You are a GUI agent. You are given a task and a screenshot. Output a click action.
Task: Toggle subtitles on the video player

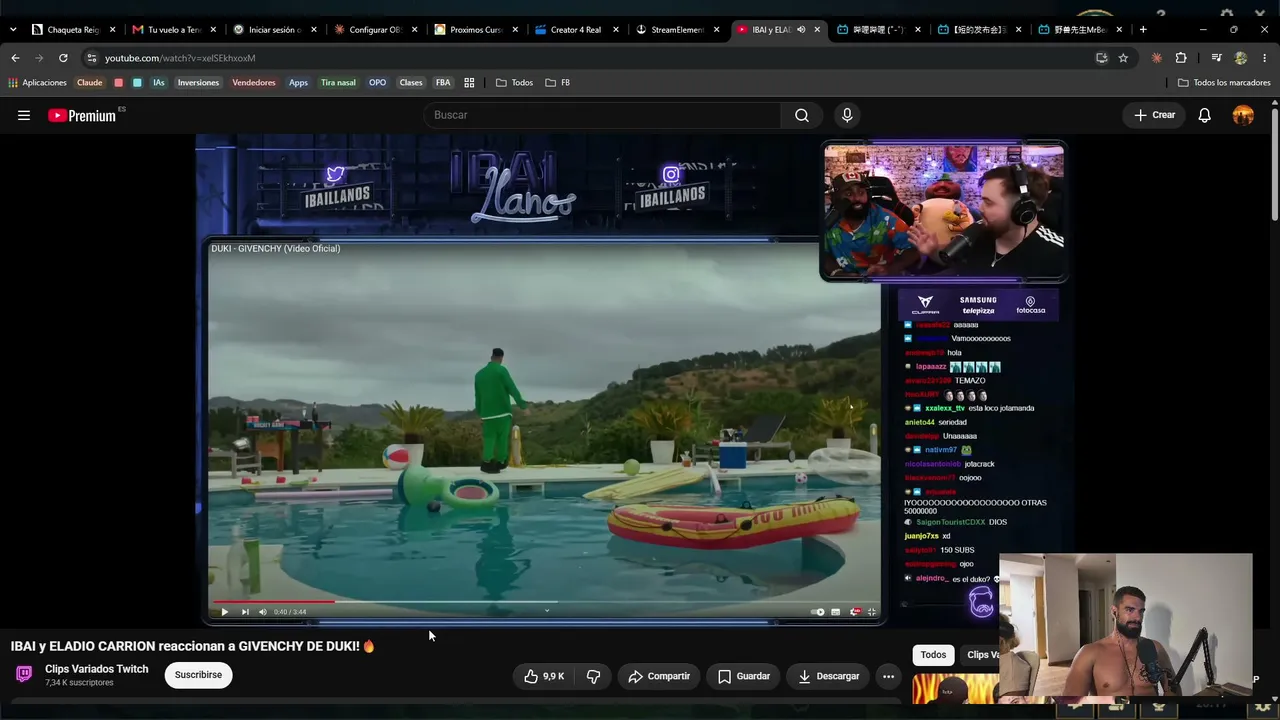click(x=836, y=612)
